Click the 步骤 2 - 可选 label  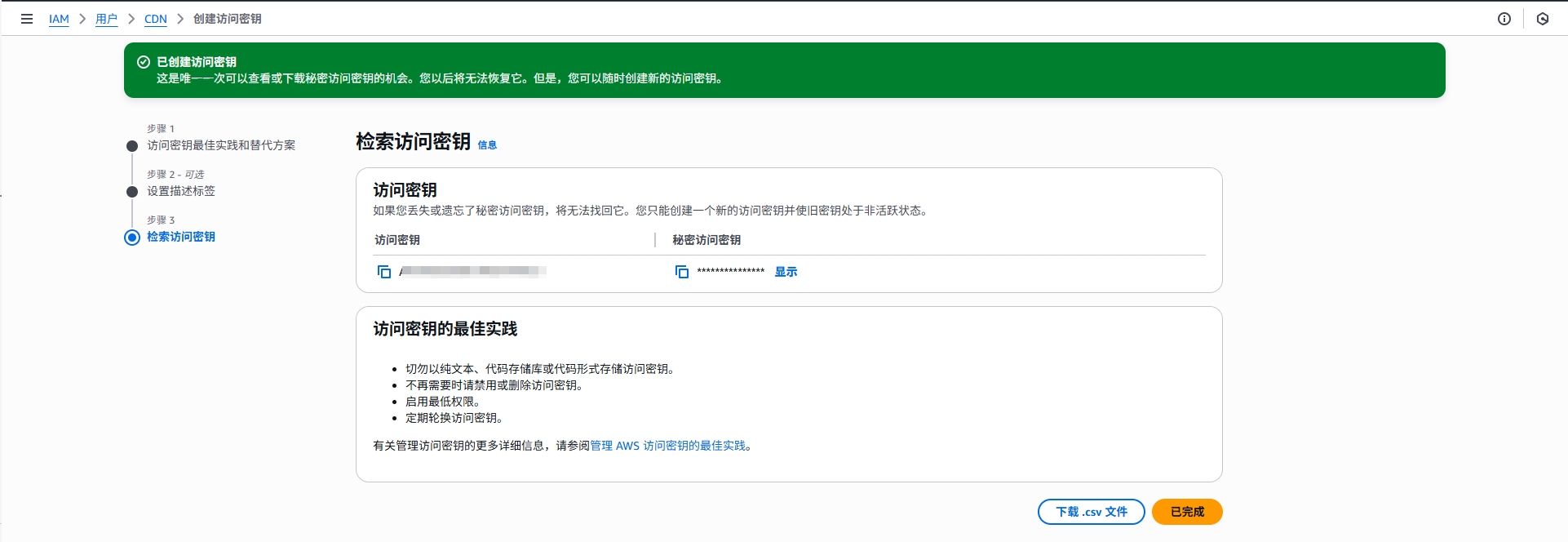click(x=175, y=175)
